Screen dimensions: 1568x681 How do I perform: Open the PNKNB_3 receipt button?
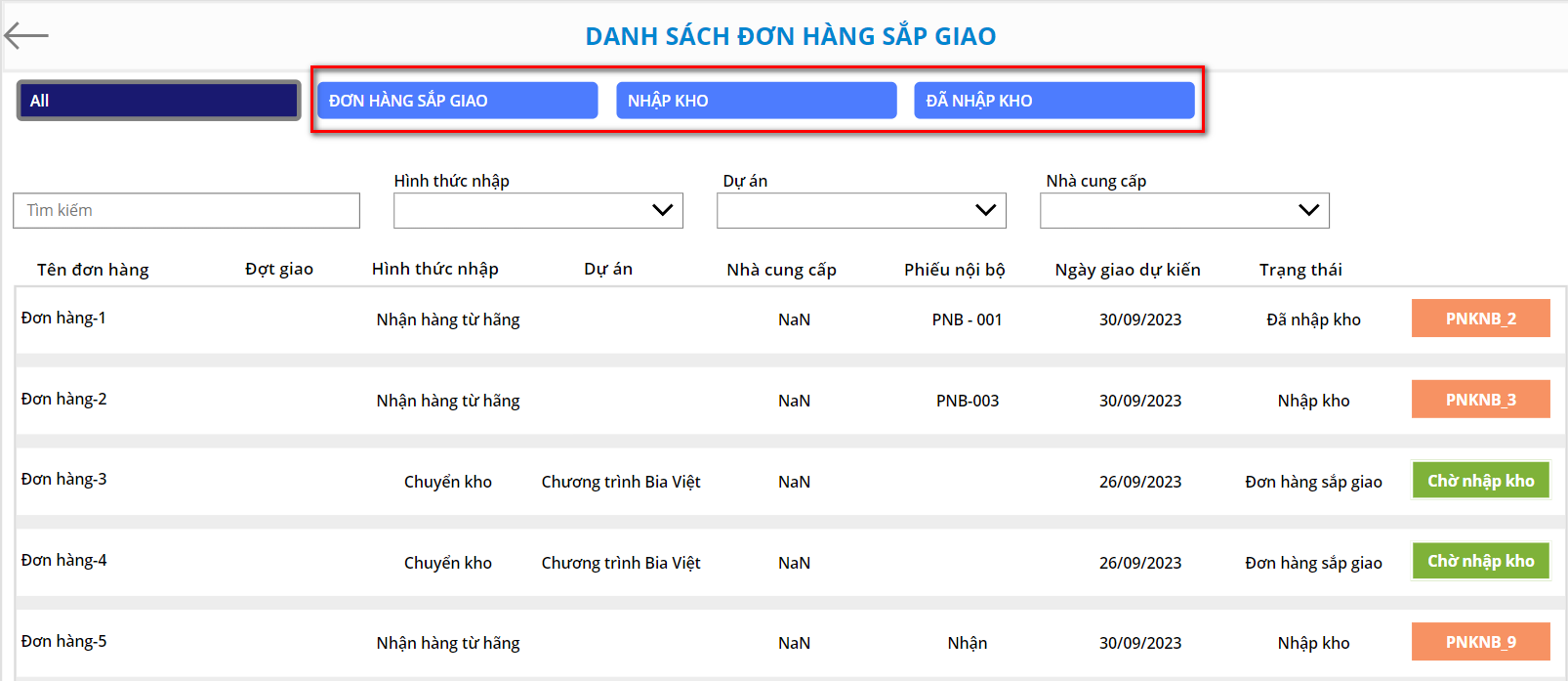[1480, 400]
